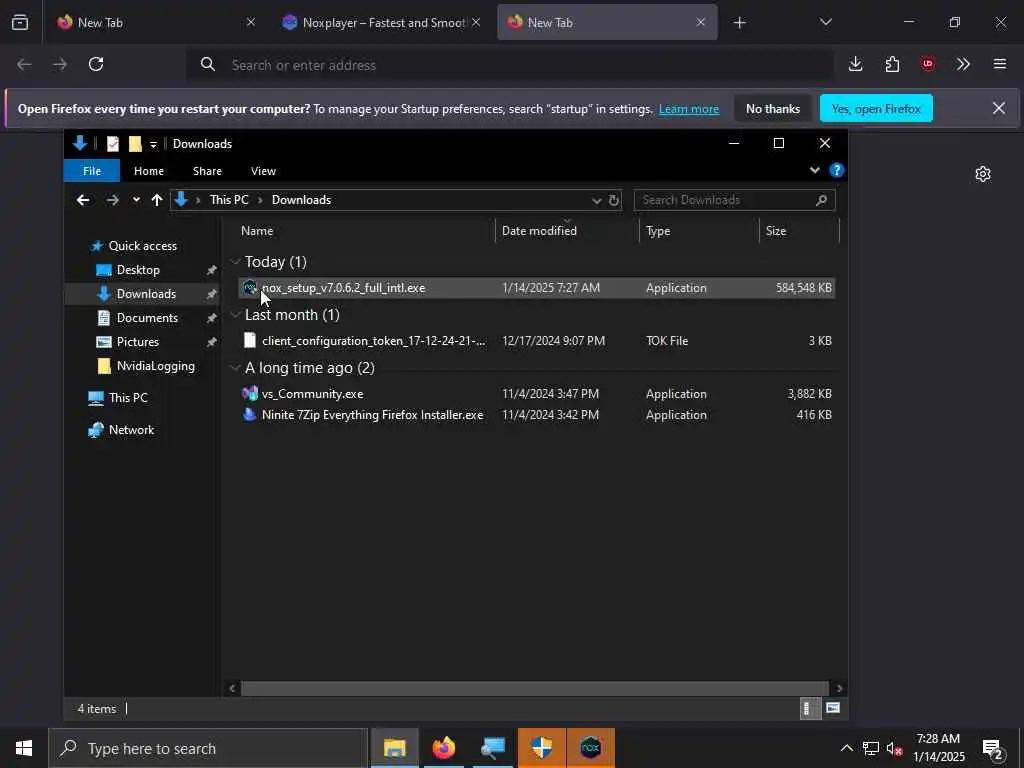Open NvidiaLogging folder in navigation pane

pos(155,366)
